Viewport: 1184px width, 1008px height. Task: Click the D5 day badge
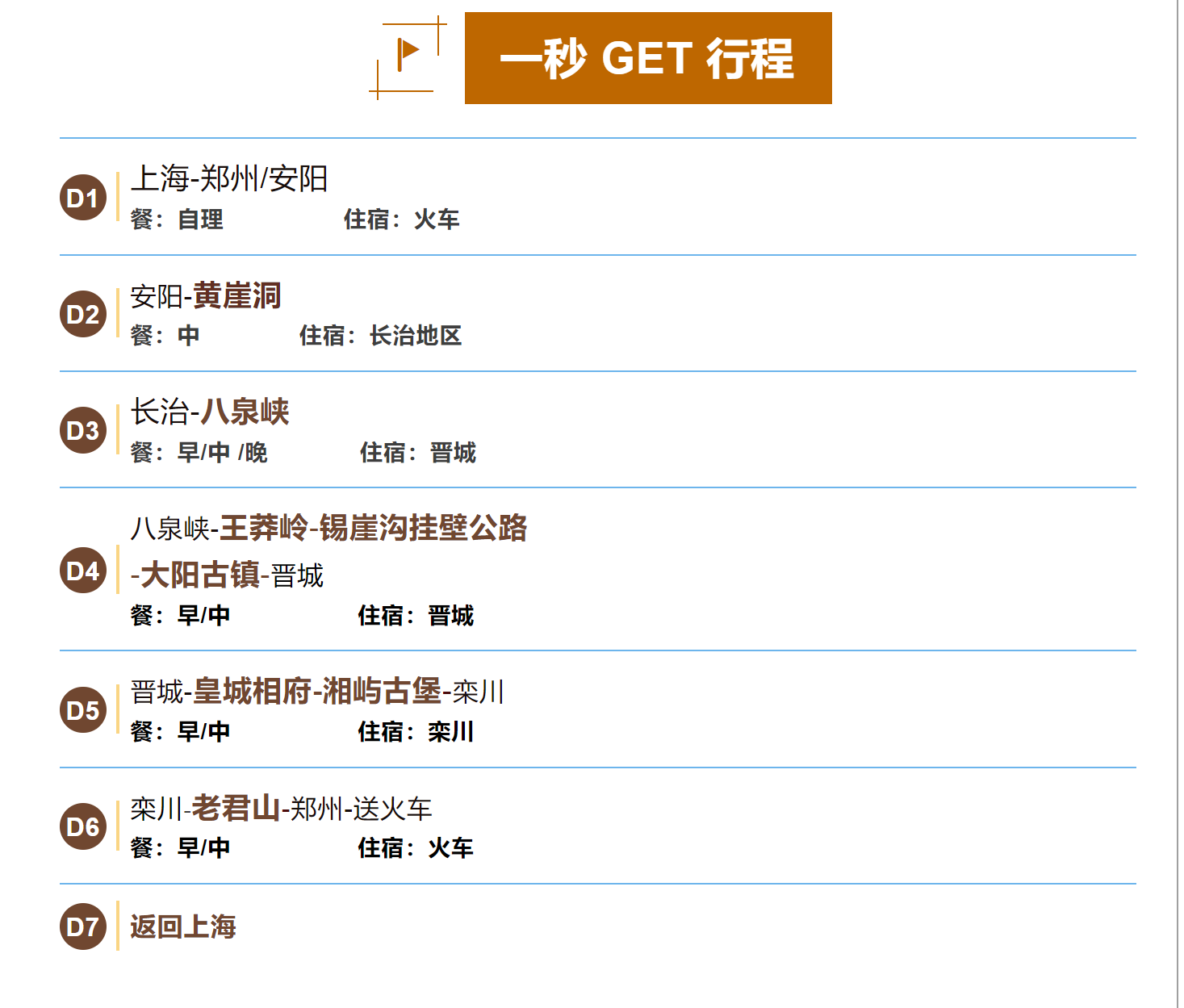click(x=83, y=709)
